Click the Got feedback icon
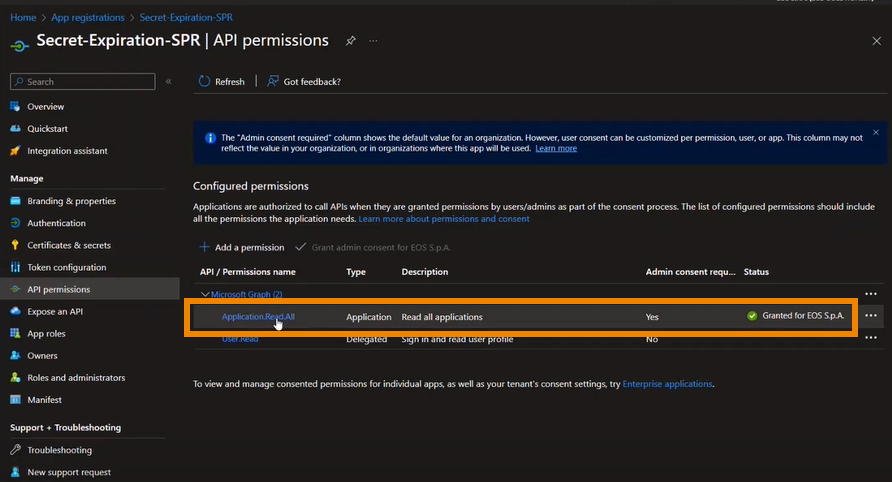The height and width of the screenshot is (482, 892). click(272, 81)
